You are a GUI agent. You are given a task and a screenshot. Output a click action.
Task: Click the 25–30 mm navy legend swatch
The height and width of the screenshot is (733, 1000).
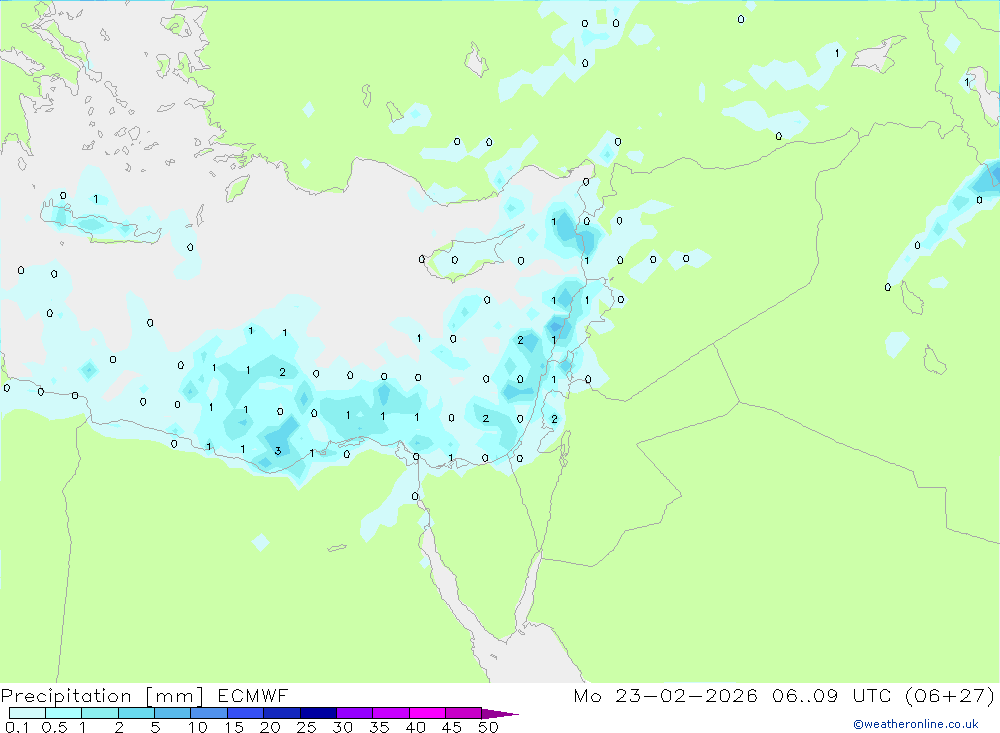point(318,713)
